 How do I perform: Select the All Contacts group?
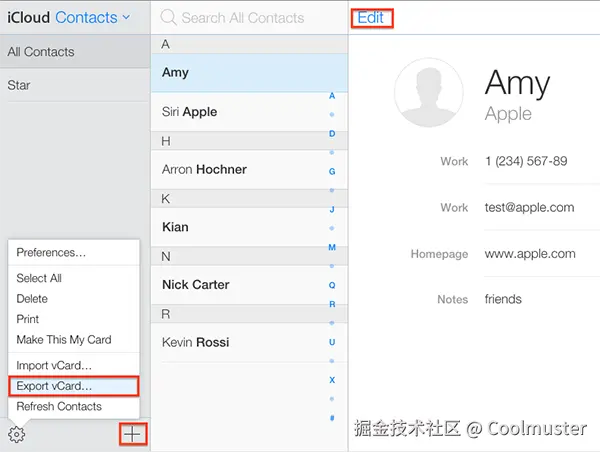[75, 52]
